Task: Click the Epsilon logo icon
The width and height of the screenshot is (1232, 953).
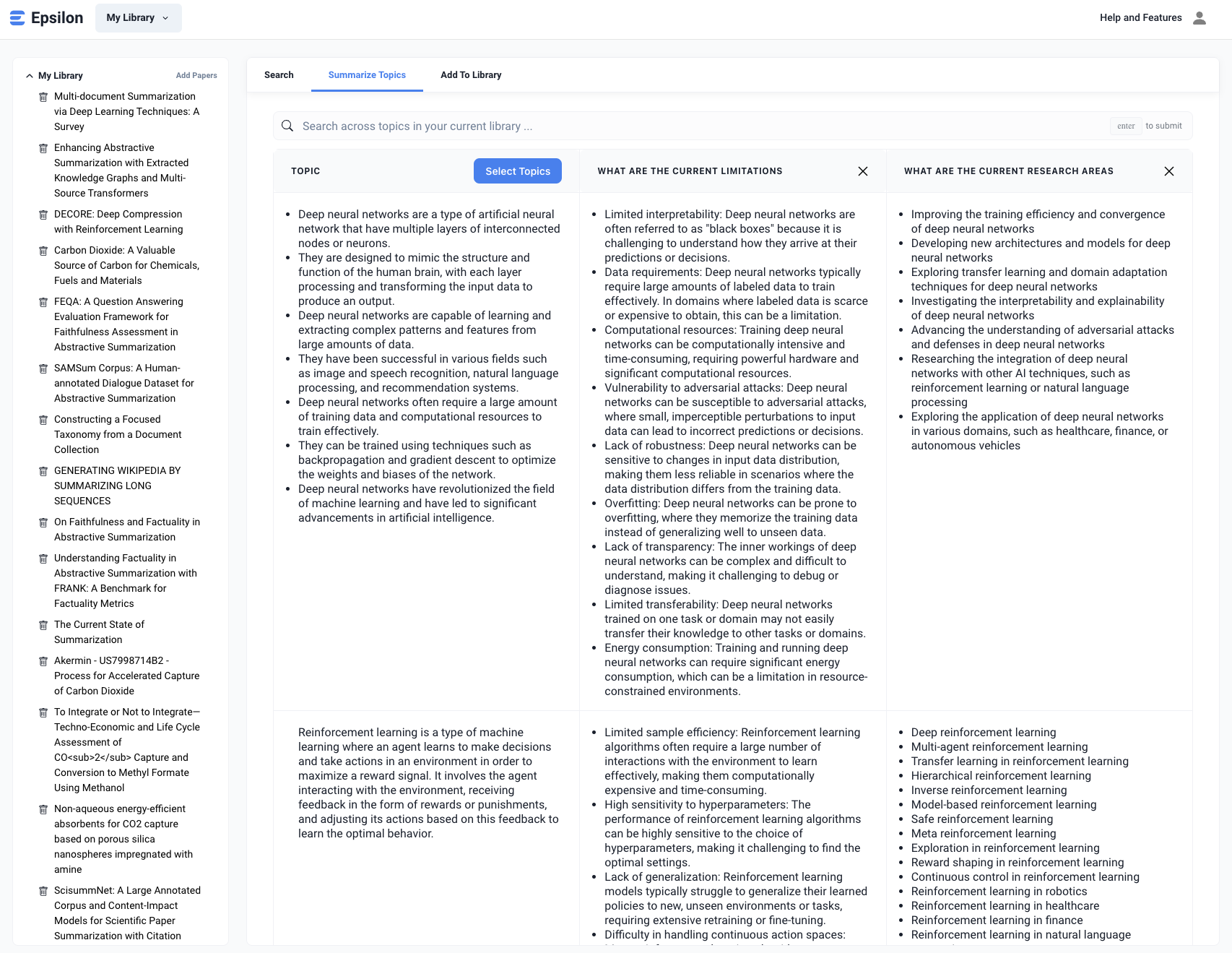Action: click(17, 18)
